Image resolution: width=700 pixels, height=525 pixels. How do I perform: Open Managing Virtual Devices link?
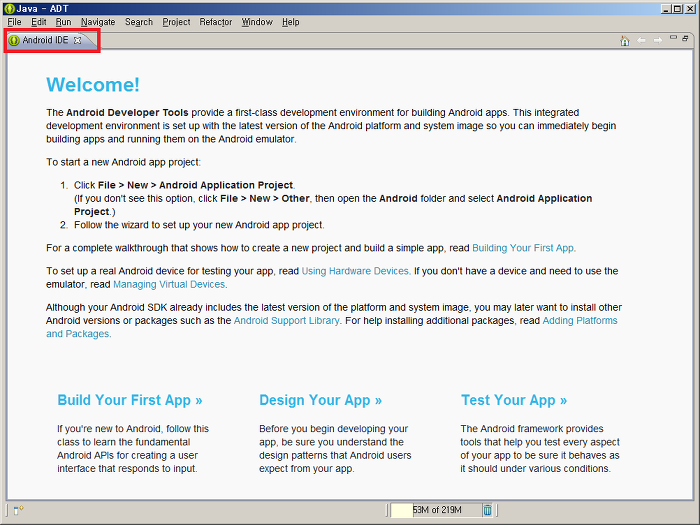[170, 284]
